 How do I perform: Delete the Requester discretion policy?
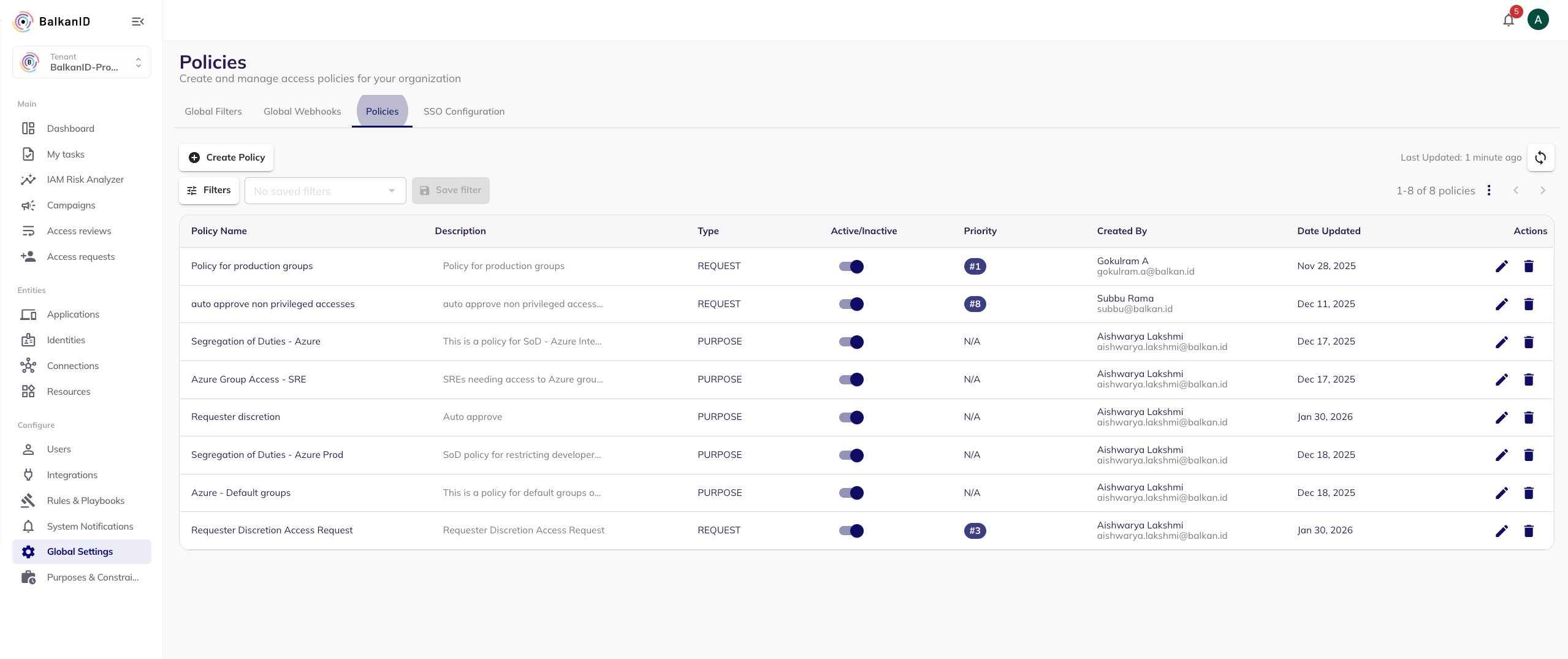click(x=1528, y=417)
